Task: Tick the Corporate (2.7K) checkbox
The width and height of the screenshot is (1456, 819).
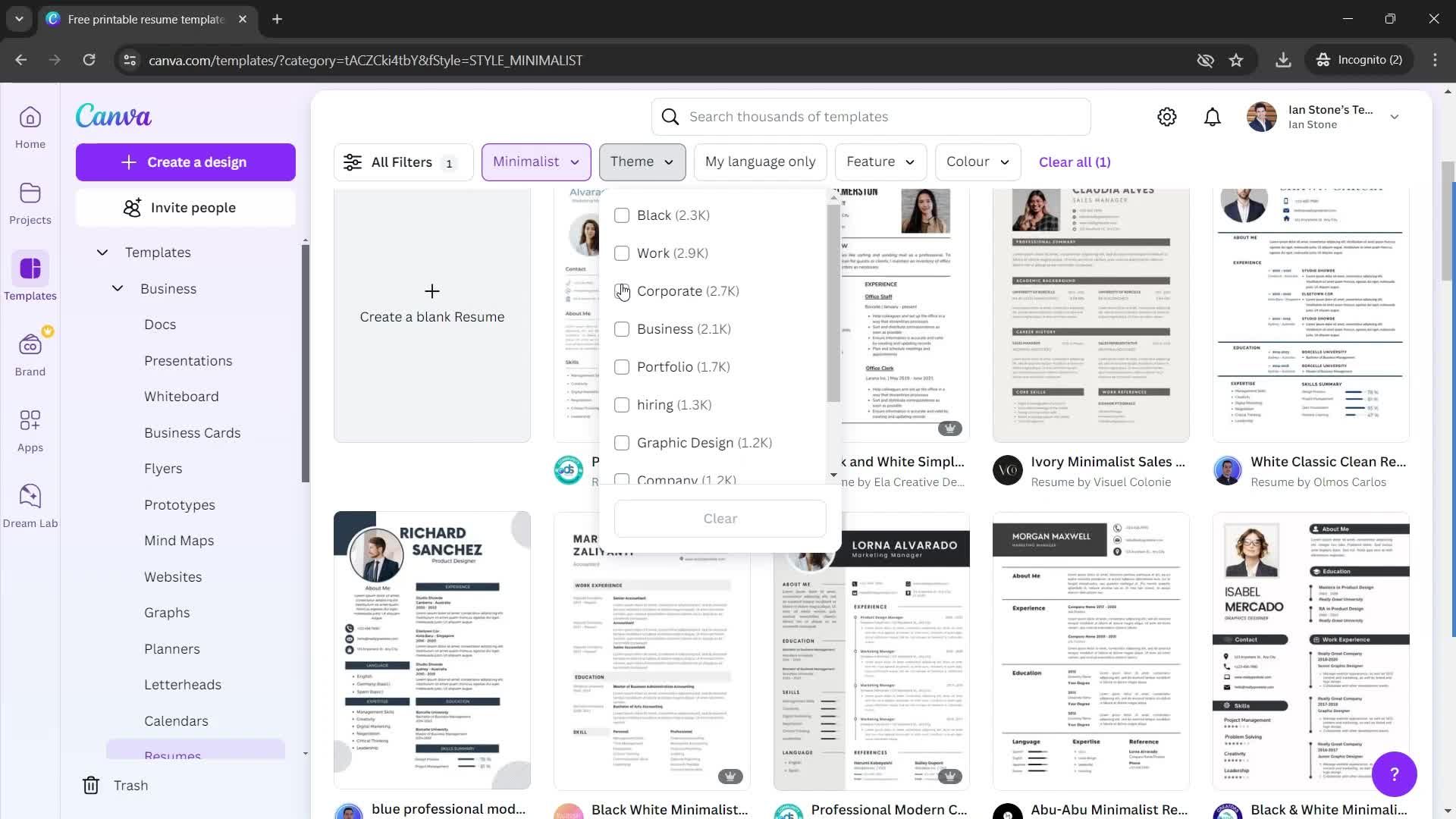Action: [622, 291]
